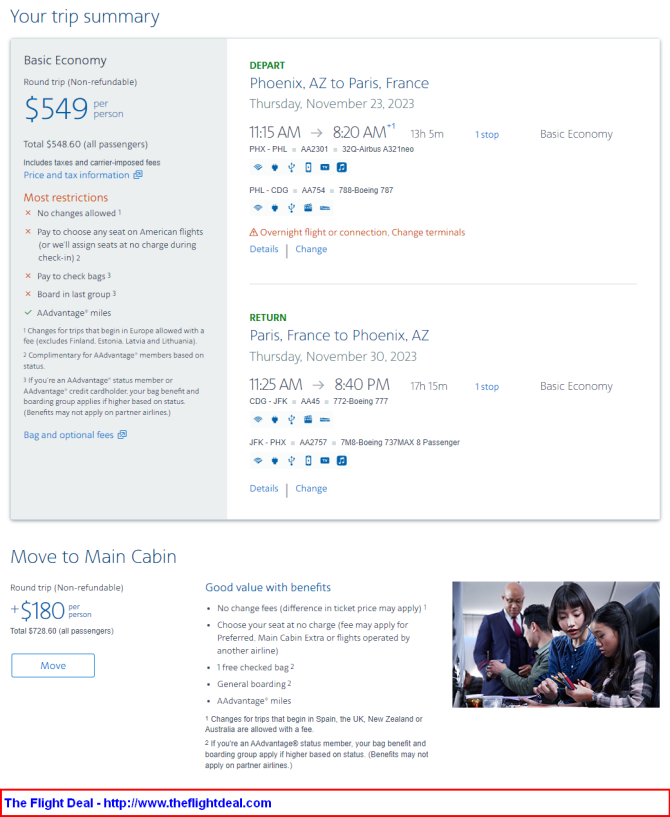Click music icon on JFK-PHX flight
The height and width of the screenshot is (817, 670).
coord(342,461)
